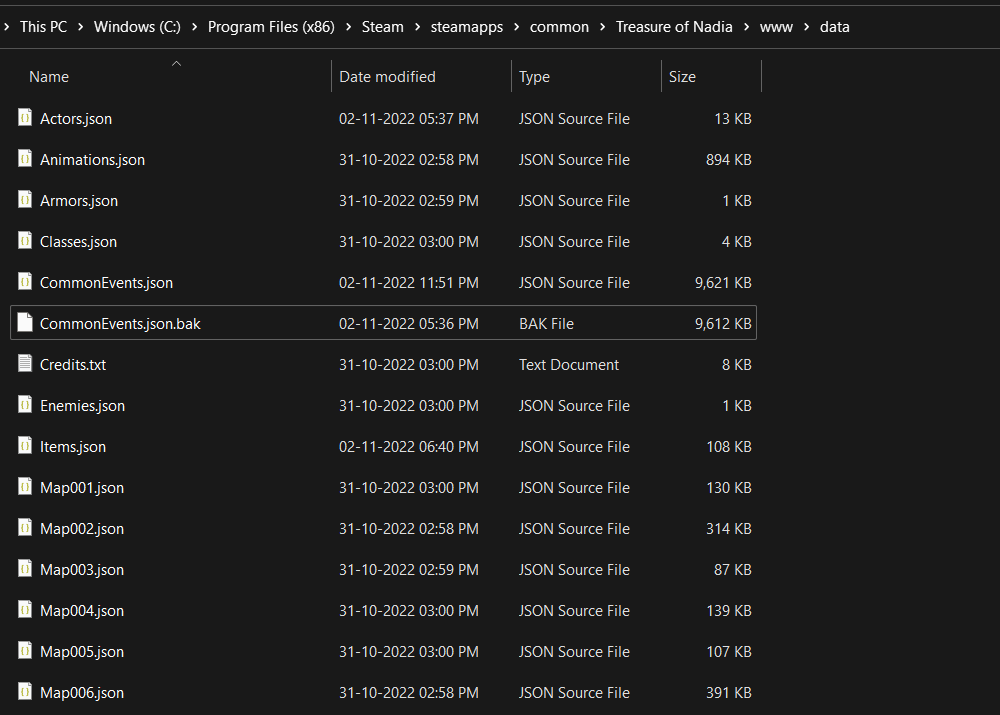Navigate to This PC breadcrumb

point(44,27)
